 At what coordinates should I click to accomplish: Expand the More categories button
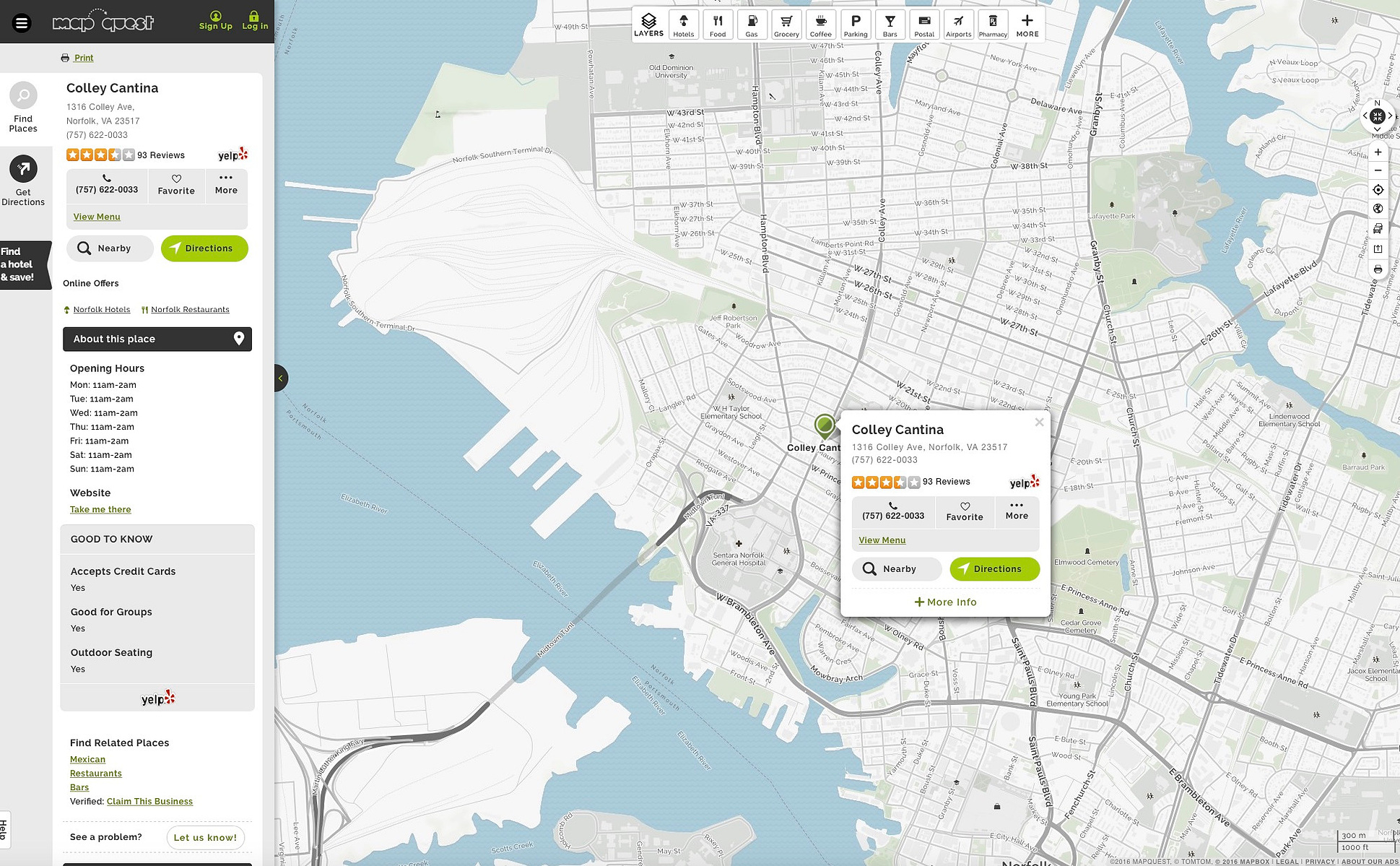1027,25
